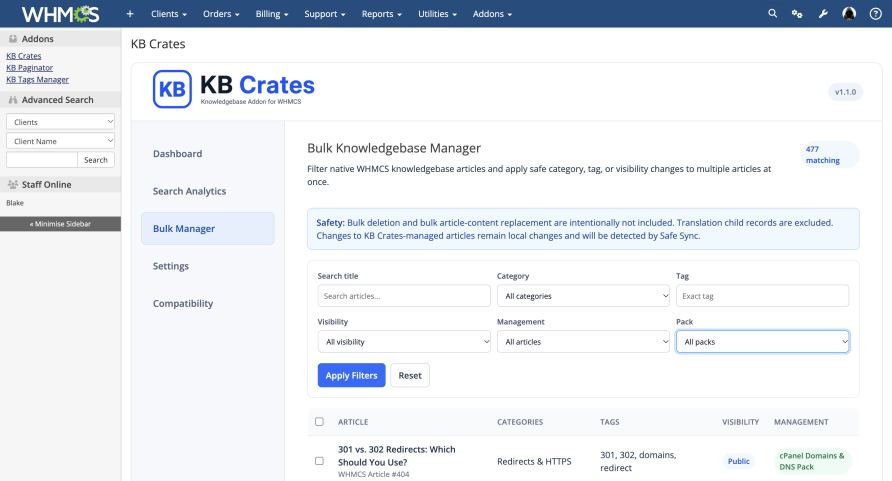Click the cPanel Domains & DNS Pack badge
The image size is (892, 481).
(812, 461)
